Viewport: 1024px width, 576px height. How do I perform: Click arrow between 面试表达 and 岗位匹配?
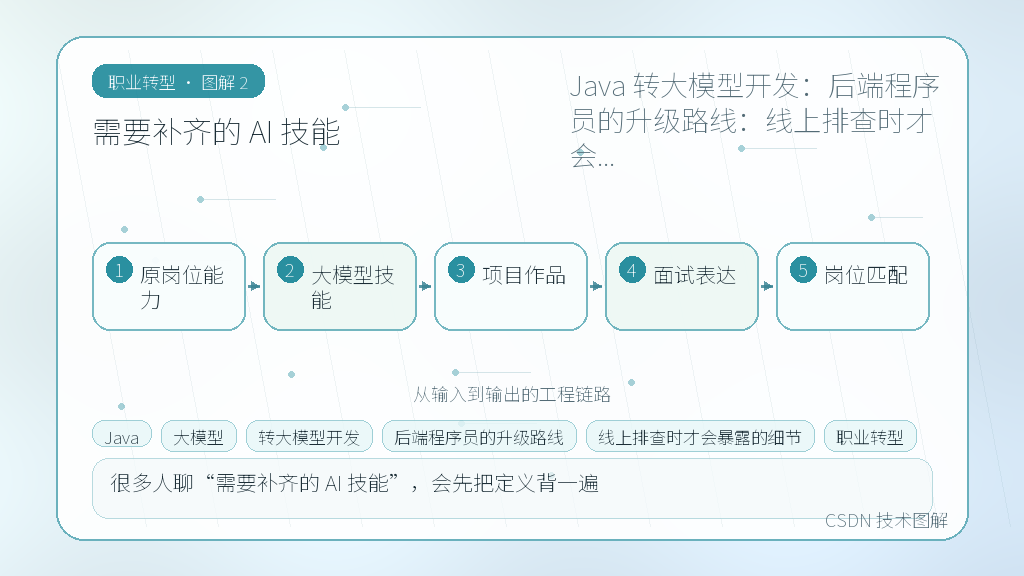pos(768,286)
